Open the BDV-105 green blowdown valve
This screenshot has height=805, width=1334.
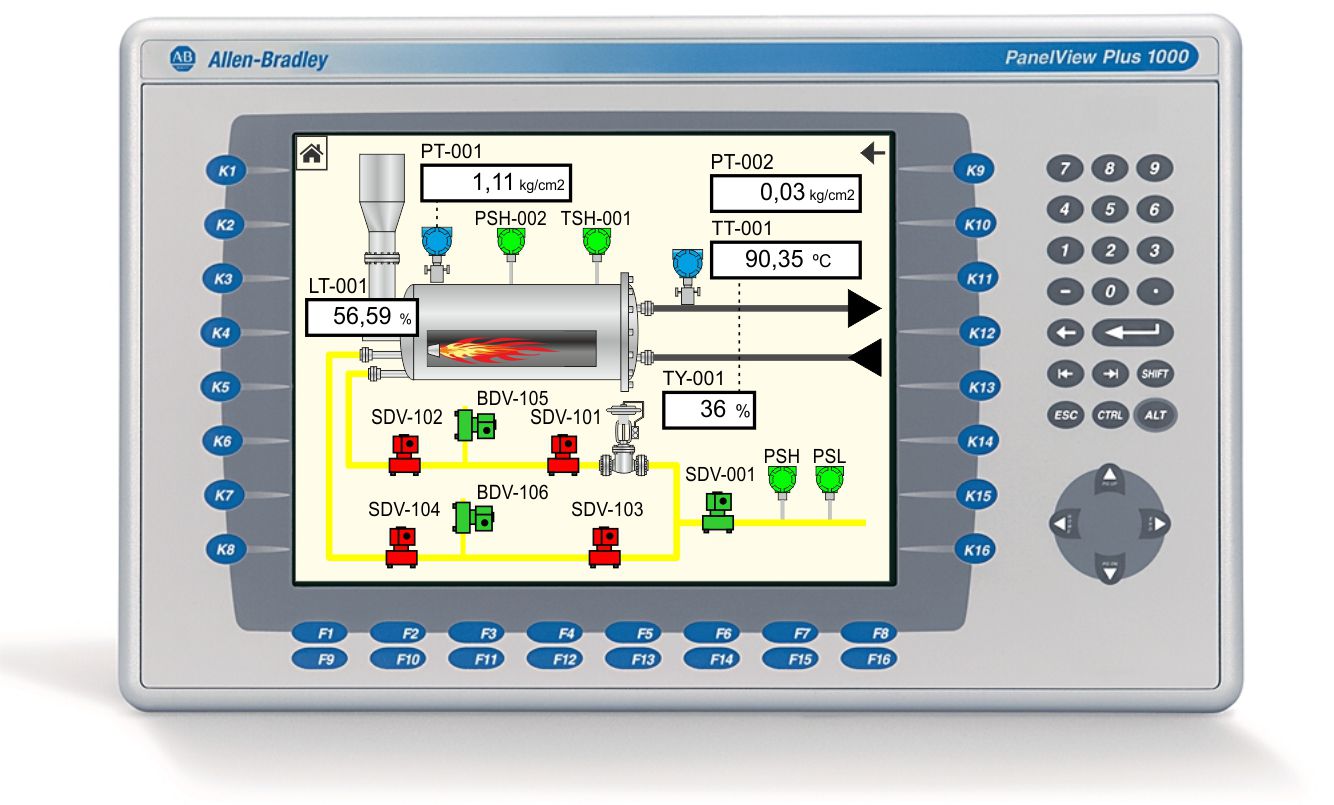click(x=476, y=424)
